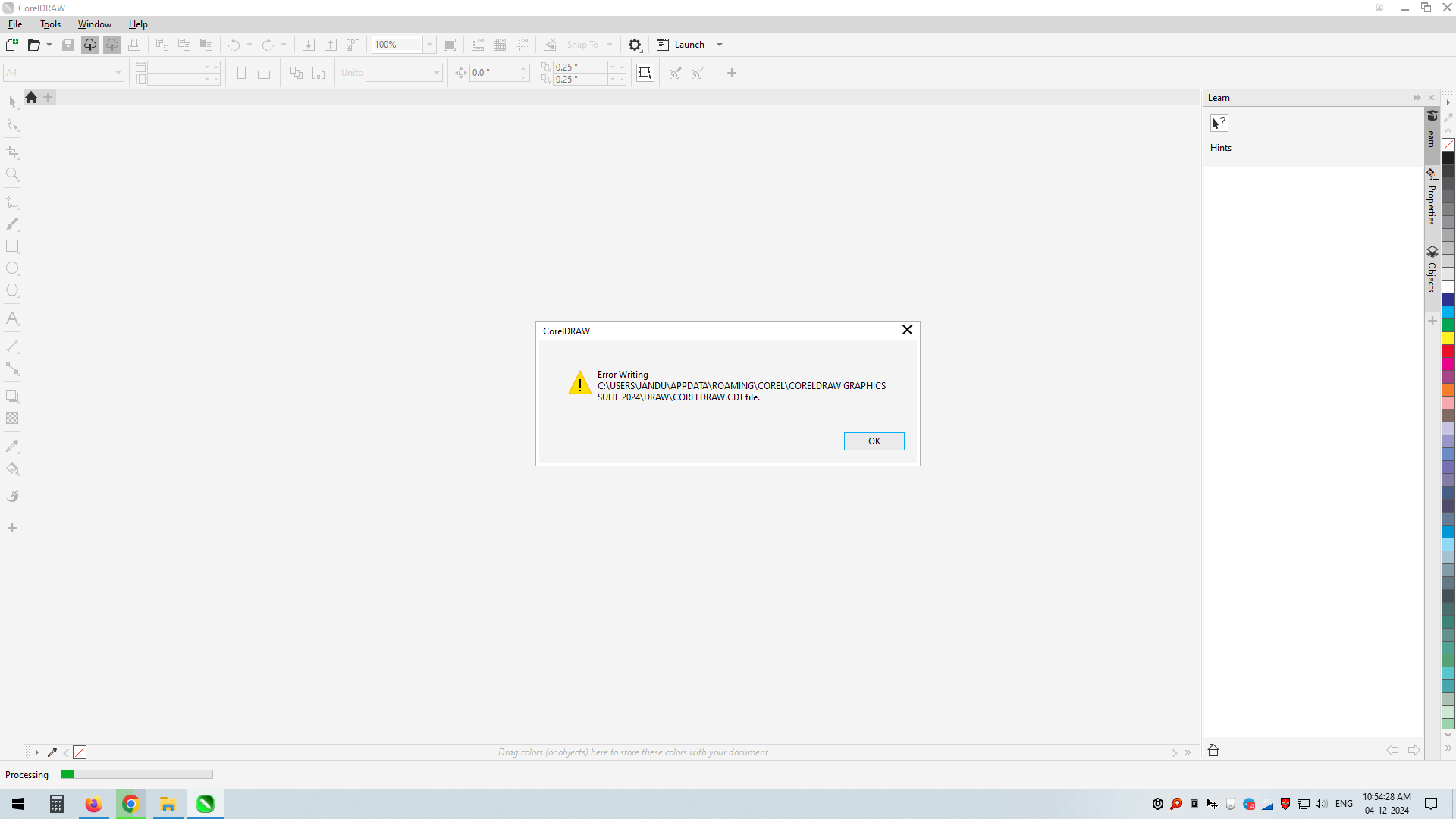This screenshot has width=1456, height=819.
Task: Click the upper duplicate distance 0.25 field
Action: 580,67
